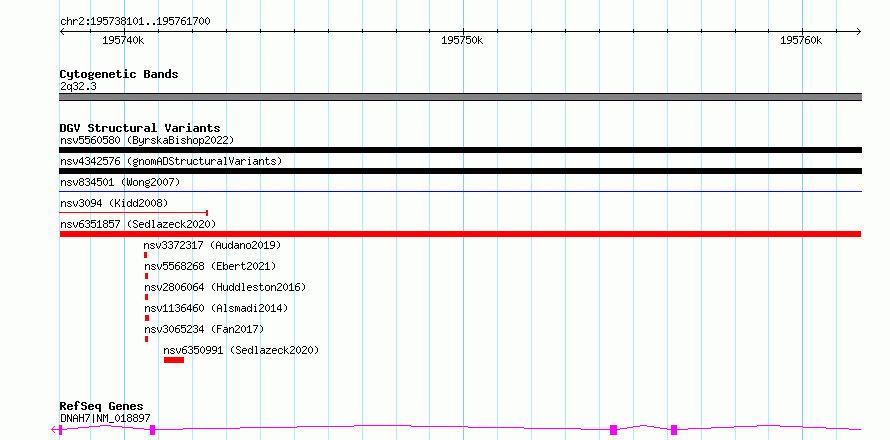
Task: Open nsv834501 (Wong2007) label
Action: (120, 182)
